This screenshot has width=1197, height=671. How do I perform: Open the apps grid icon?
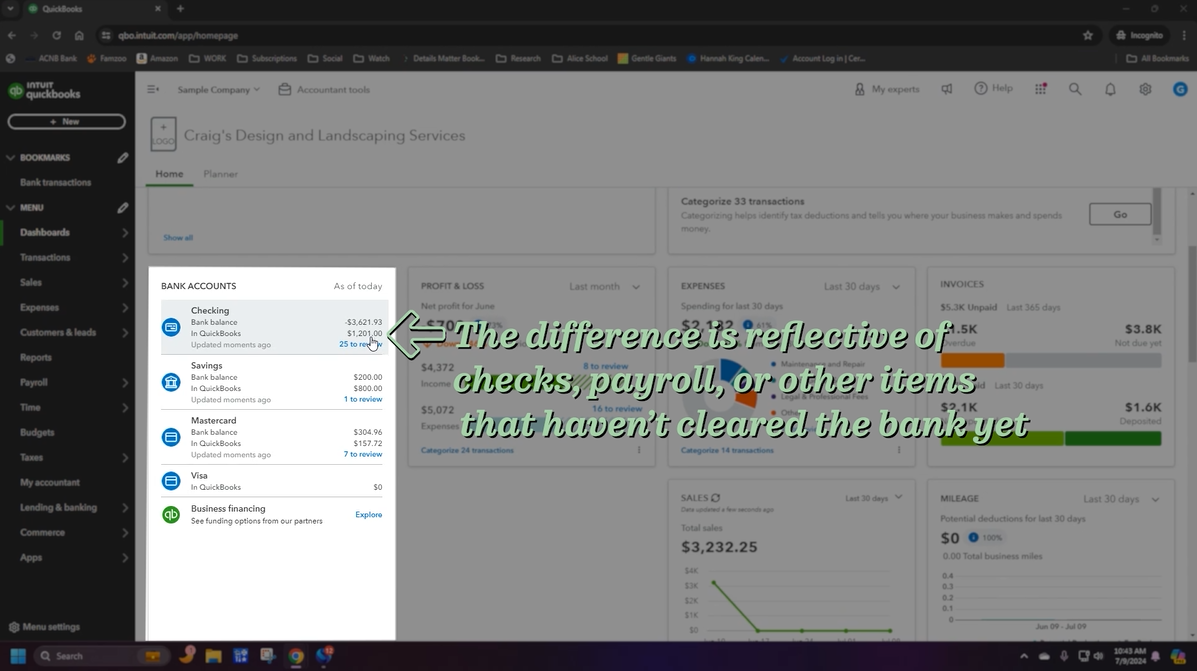coord(1041,89)
